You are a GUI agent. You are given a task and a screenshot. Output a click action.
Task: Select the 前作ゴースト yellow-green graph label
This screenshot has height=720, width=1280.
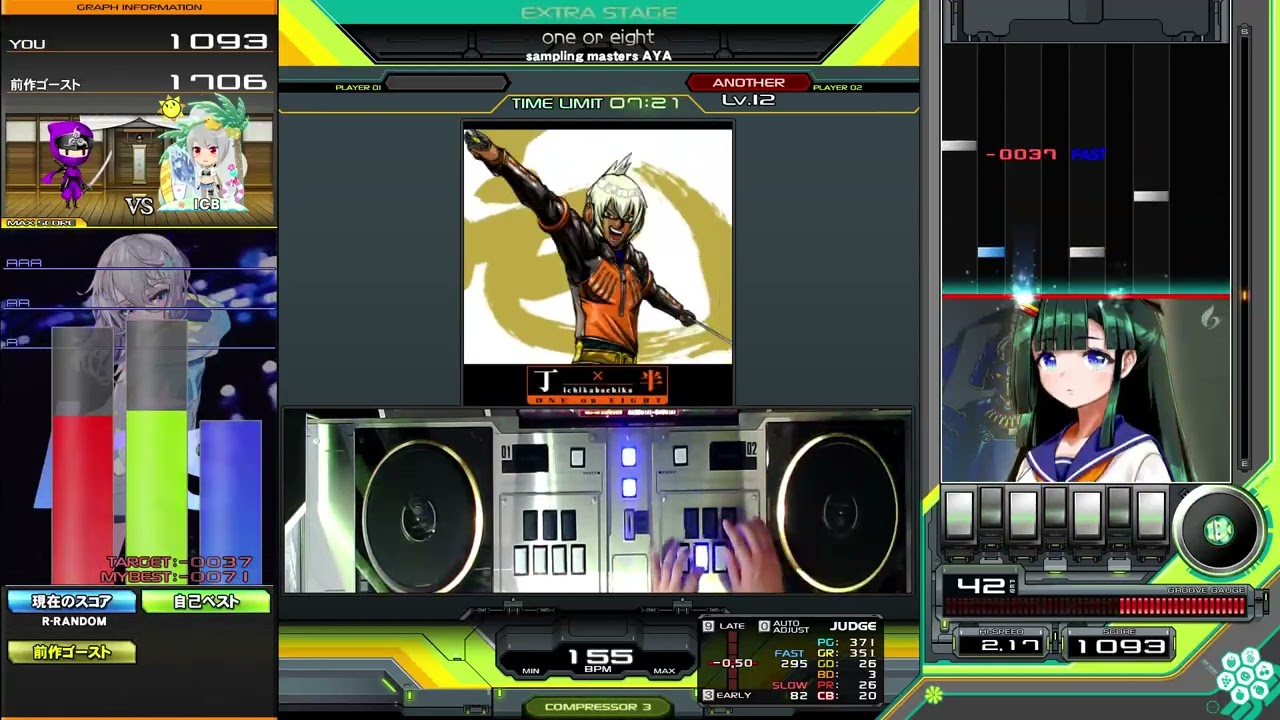(x=72, y=652)
